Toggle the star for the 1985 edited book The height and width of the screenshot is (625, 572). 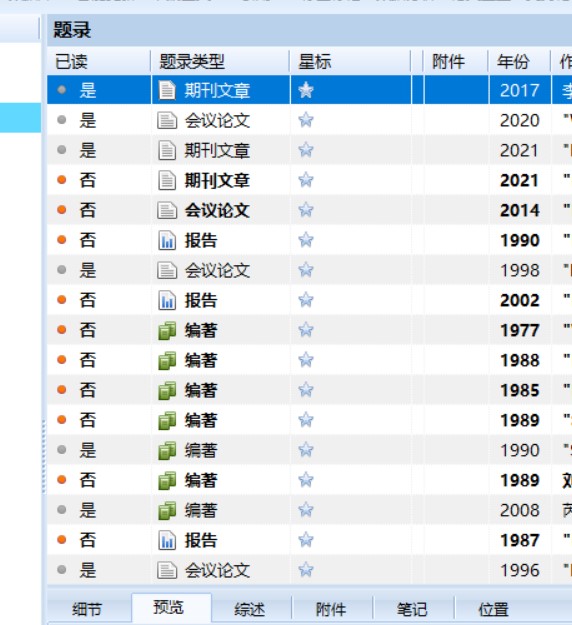tap(306, 390)
